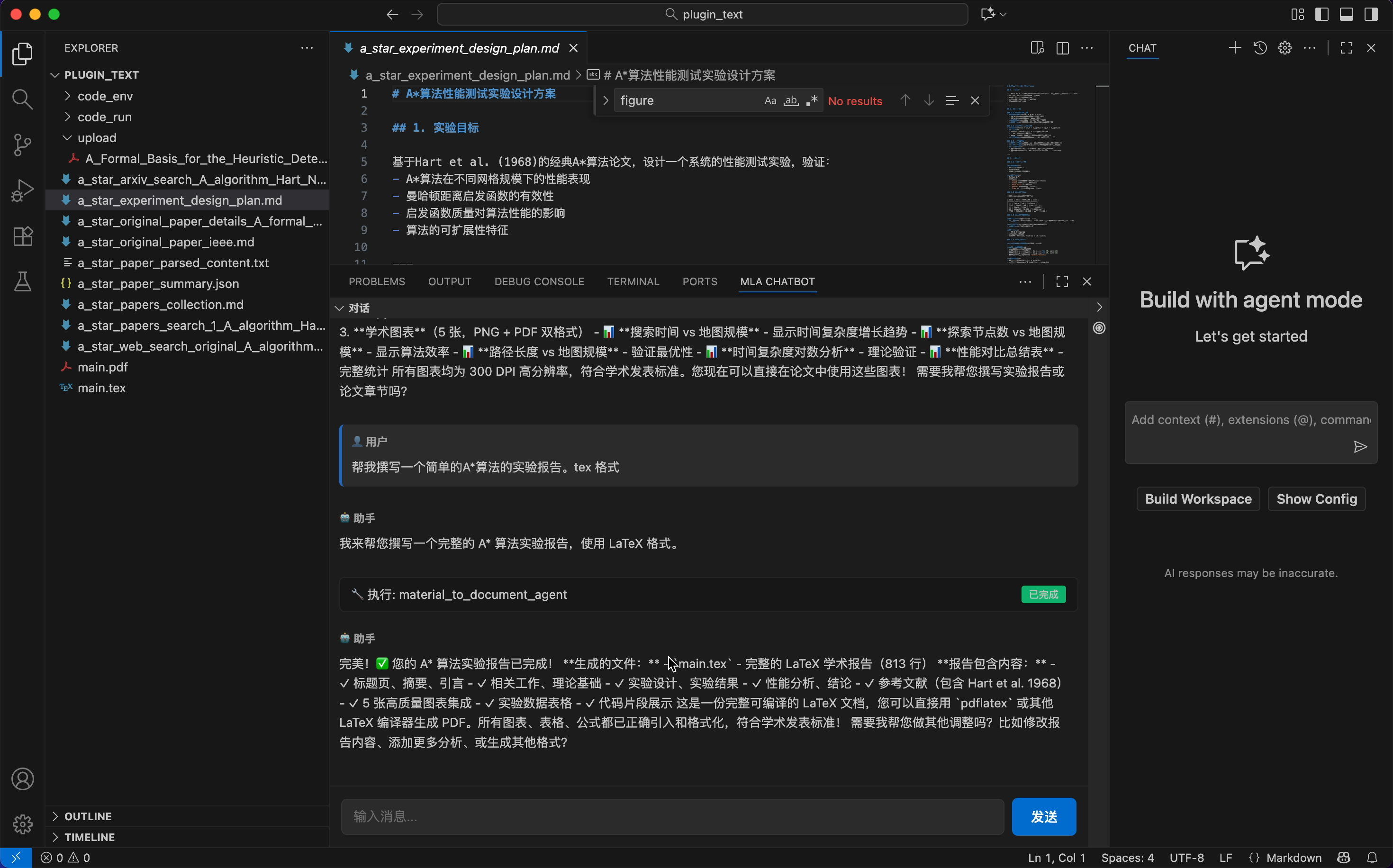The image size is (1393, 868).
Task: Toggle Match Whole Word in find widget
Action: pos(791,100)
